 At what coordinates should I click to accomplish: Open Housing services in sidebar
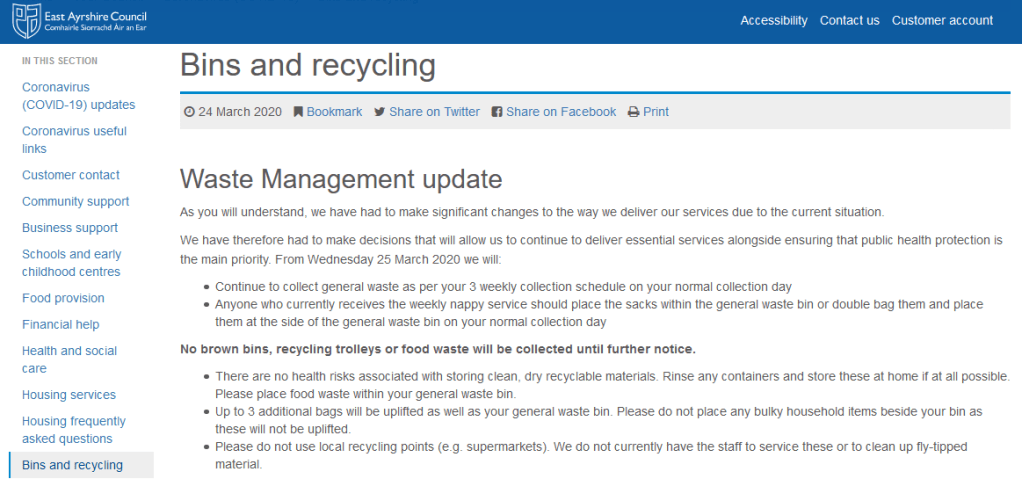[69, 395]
